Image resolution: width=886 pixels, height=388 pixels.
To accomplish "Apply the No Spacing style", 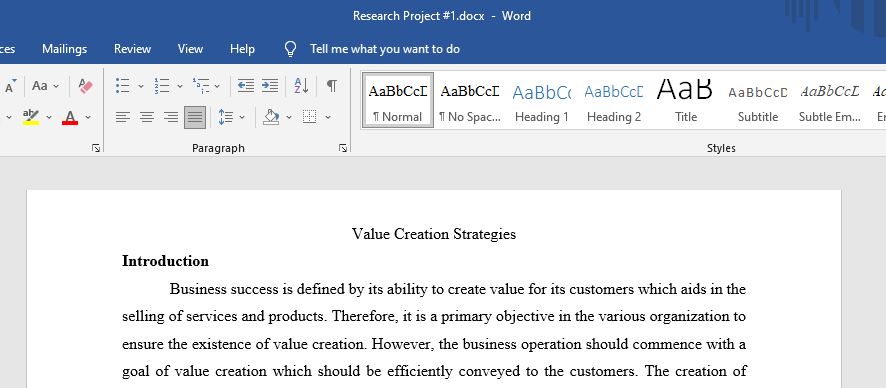I will pyautogui.click(x=470, y=100).
